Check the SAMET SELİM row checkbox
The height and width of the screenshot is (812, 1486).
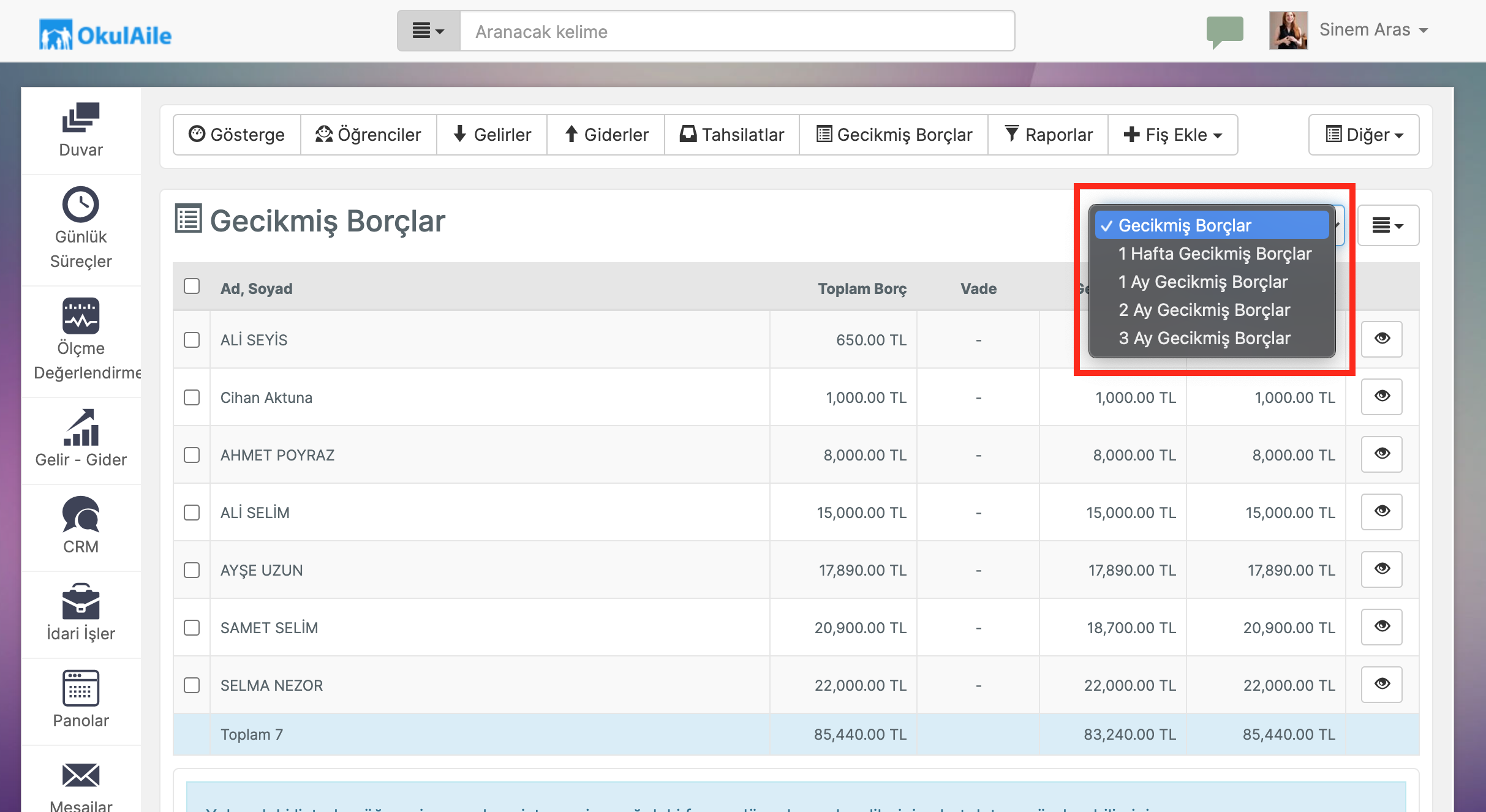192,628
